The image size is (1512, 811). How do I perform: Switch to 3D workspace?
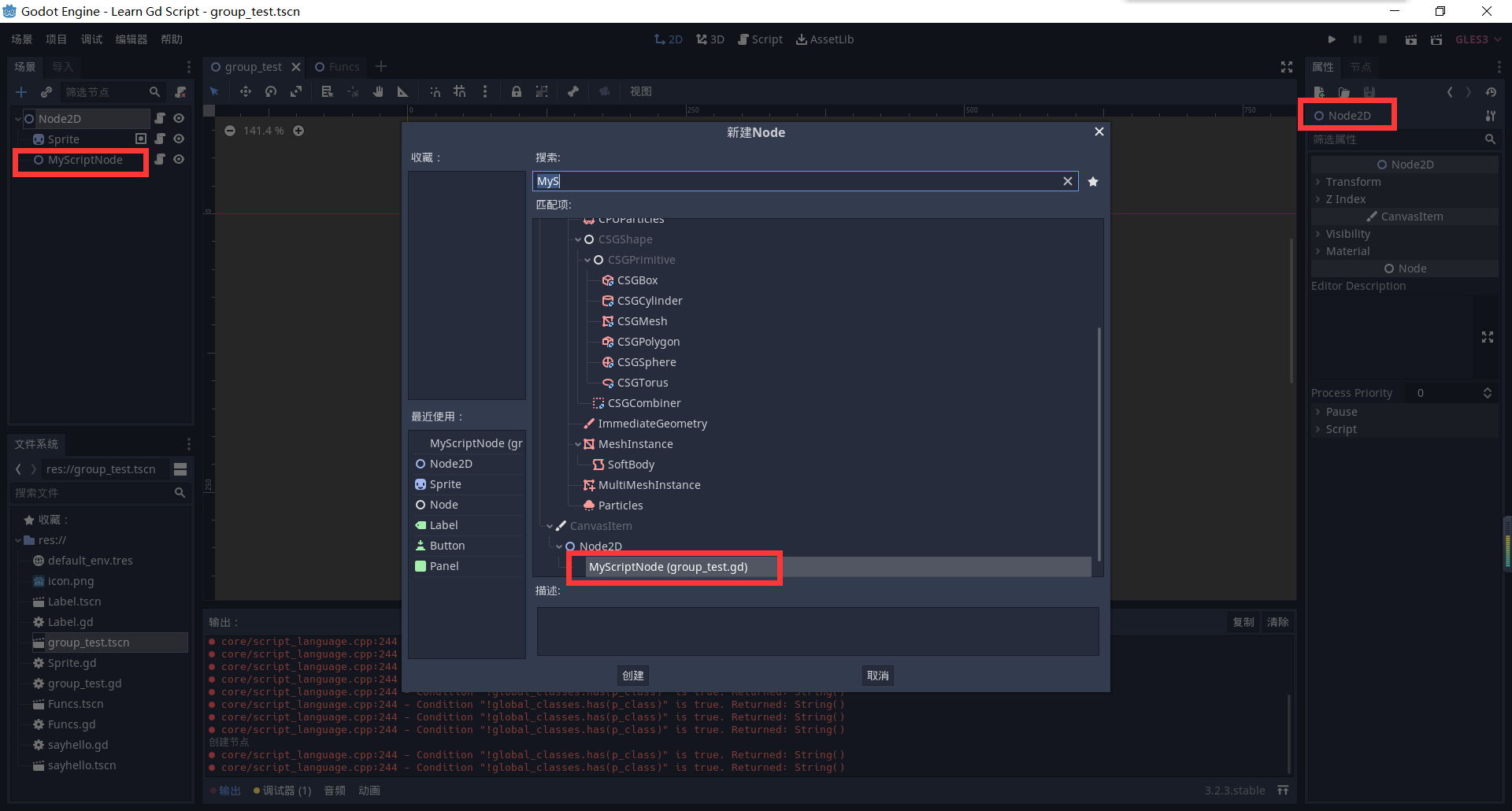tap(710, 39)
